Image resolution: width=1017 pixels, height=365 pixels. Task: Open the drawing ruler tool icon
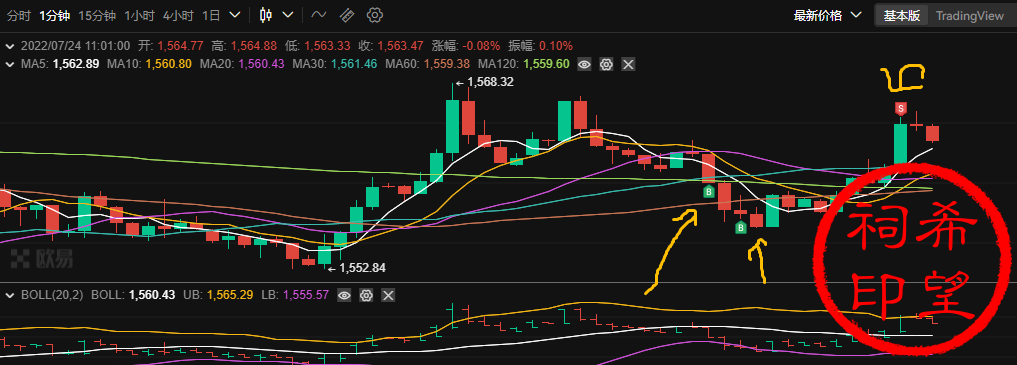[x=347, y=16]
